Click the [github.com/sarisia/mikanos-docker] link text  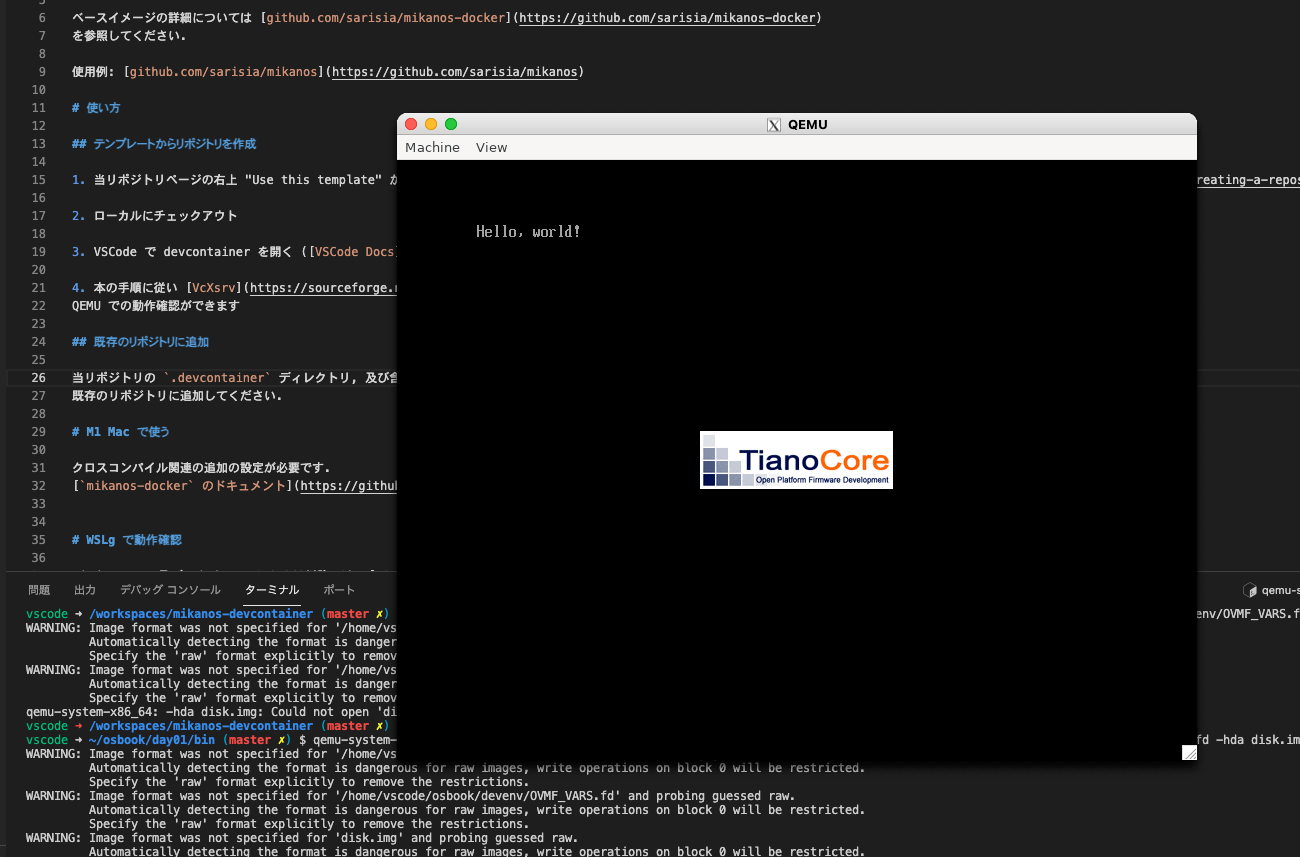(x=385, y=18)
